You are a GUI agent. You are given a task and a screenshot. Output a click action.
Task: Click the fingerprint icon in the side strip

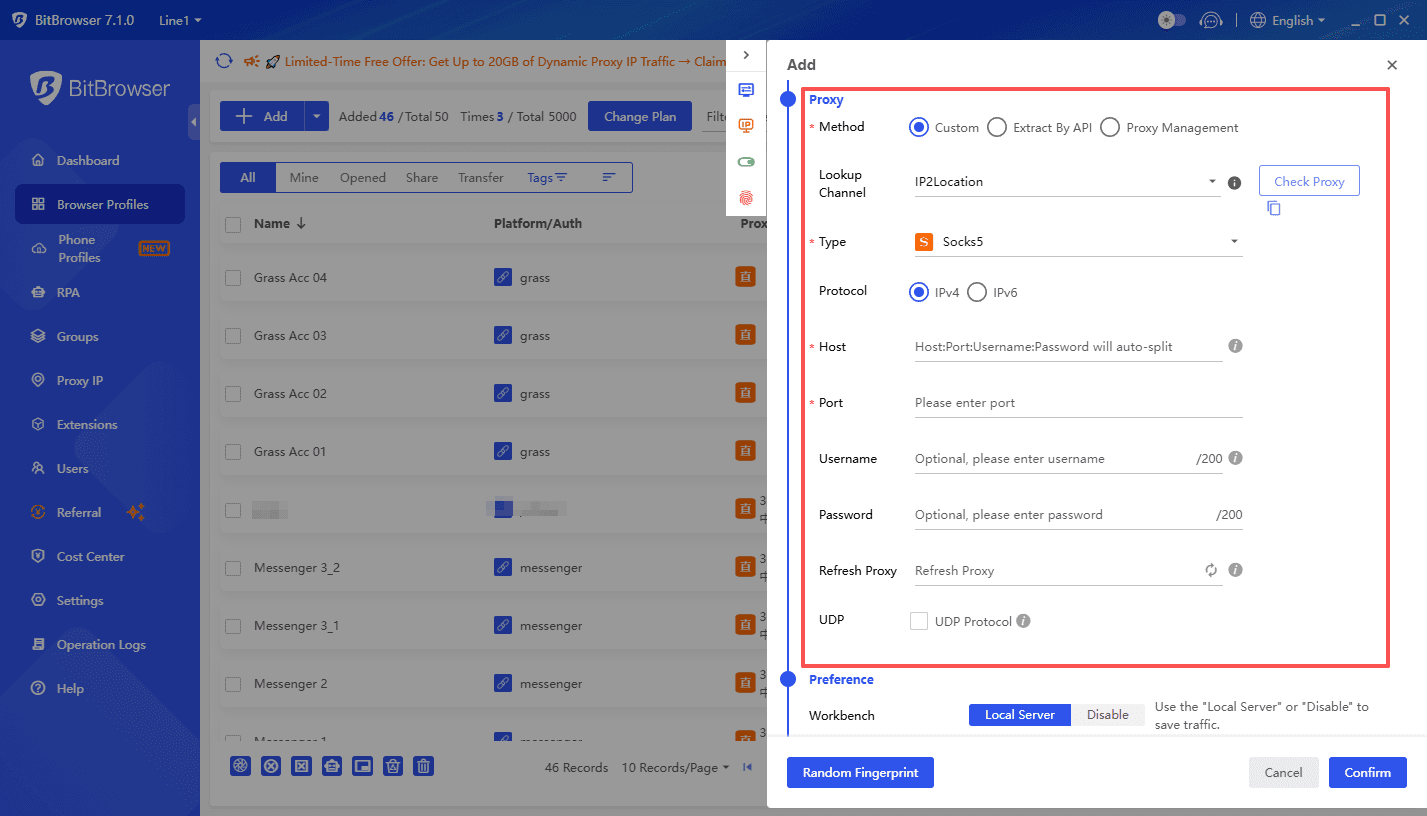(745, 197)
